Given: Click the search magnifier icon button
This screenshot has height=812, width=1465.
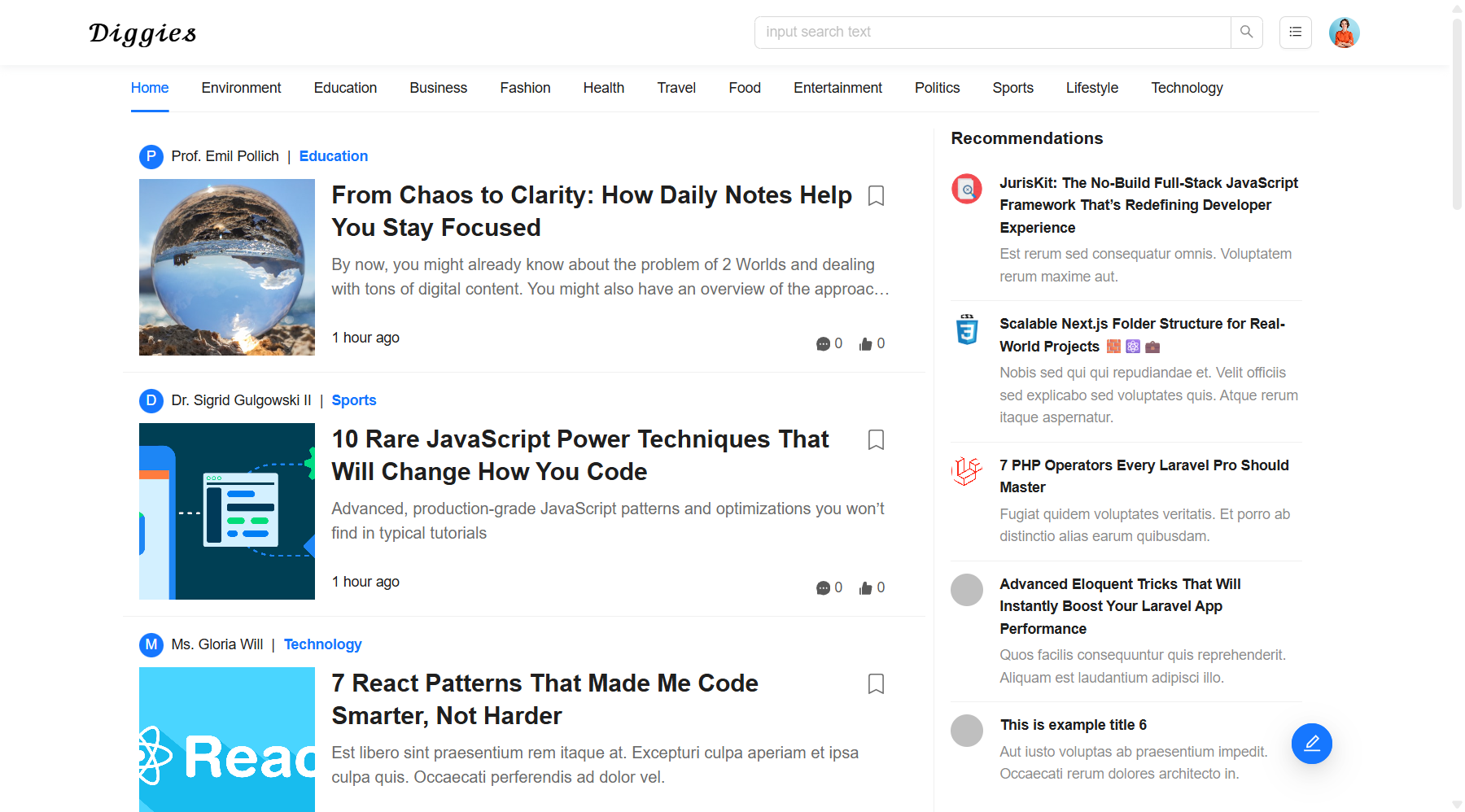Looking at the screenshot, I should click(x=1246, y=33).
